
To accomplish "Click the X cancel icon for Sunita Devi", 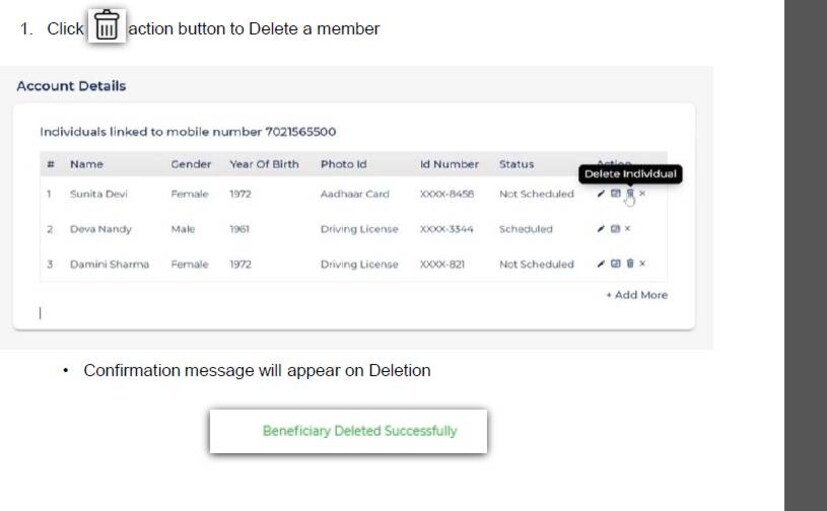I will point(642,194).
